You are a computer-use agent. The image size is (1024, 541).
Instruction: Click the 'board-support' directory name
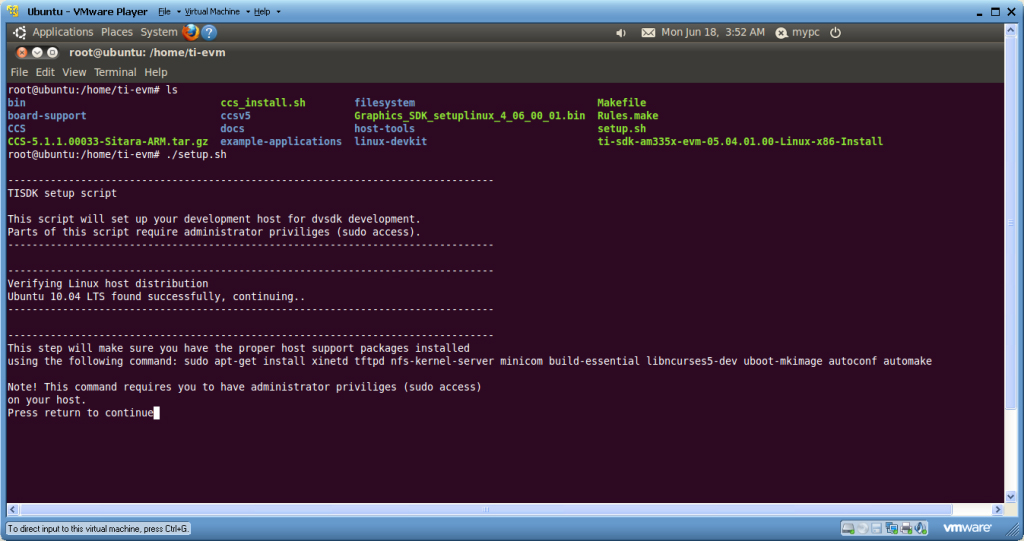pos(47,116)
